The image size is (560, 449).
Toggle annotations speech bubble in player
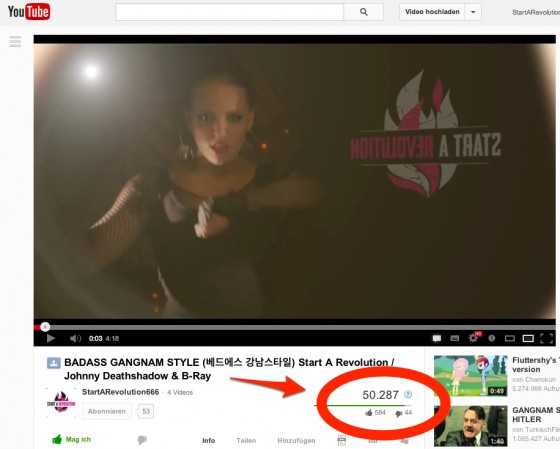436,338
